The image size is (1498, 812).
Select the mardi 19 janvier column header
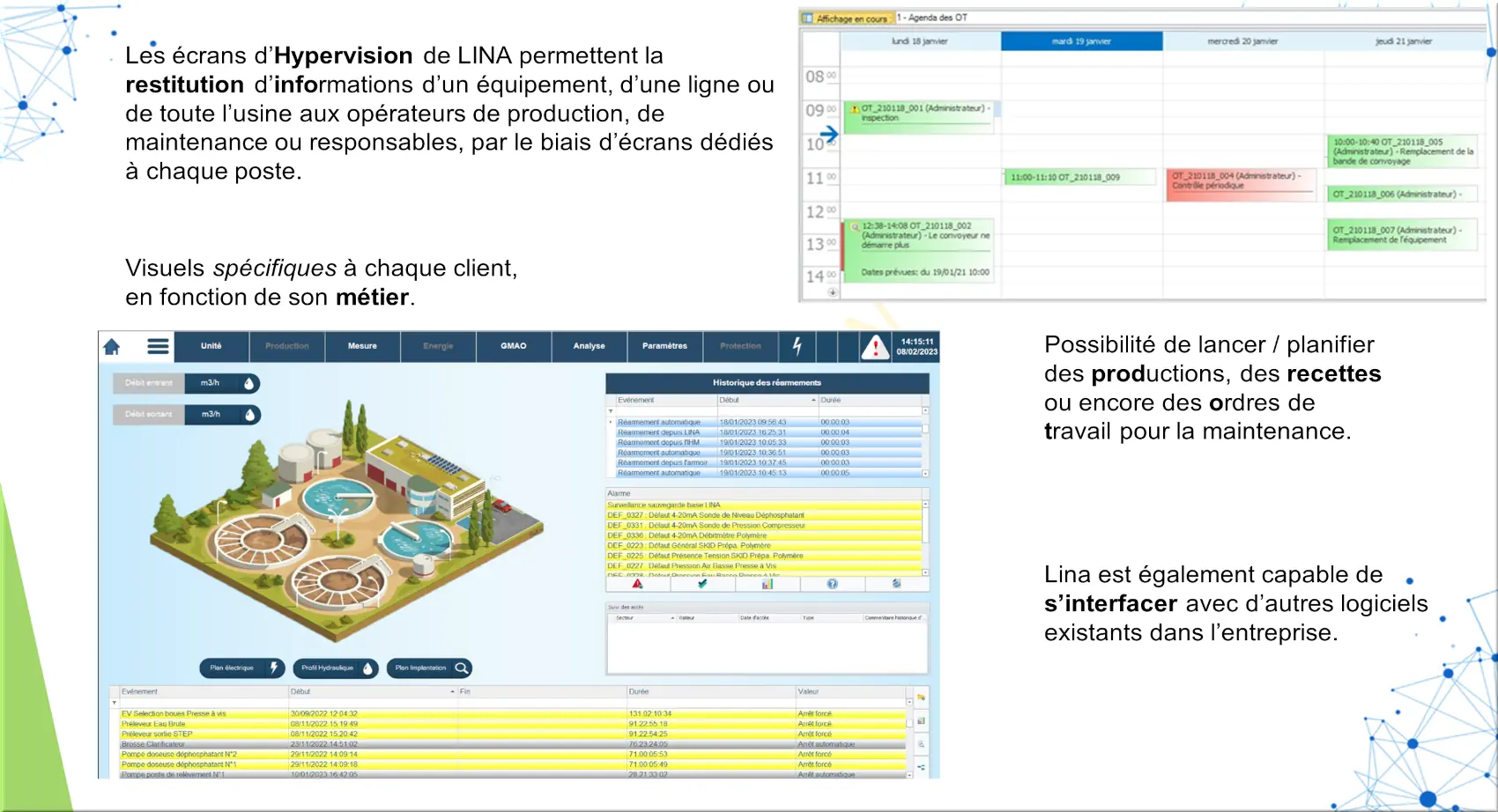[x=1081, y=41]
